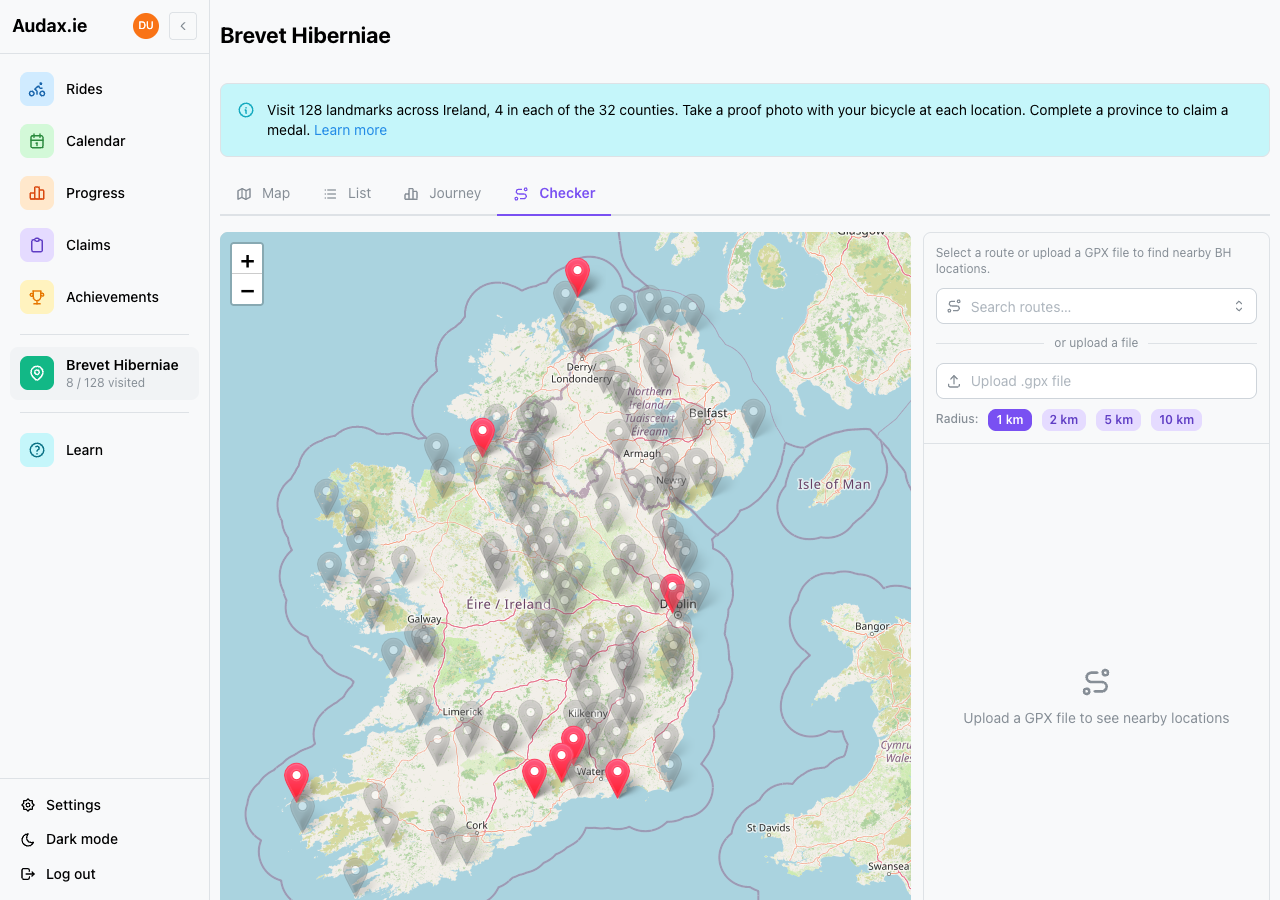Click the upload icon in file field
Screen dimensions: 1280x900
[x=954, y=381]
